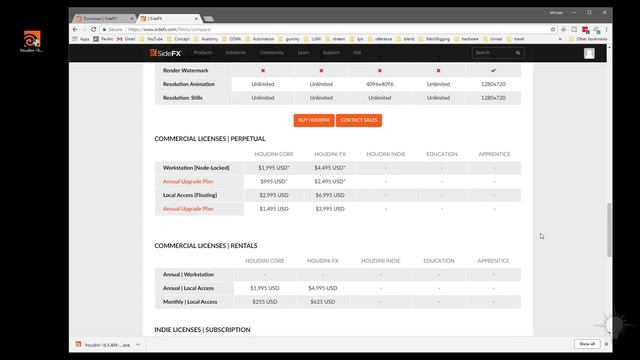Open Annual Upgrade Plan link priced $995 USD

click(188, 181)
